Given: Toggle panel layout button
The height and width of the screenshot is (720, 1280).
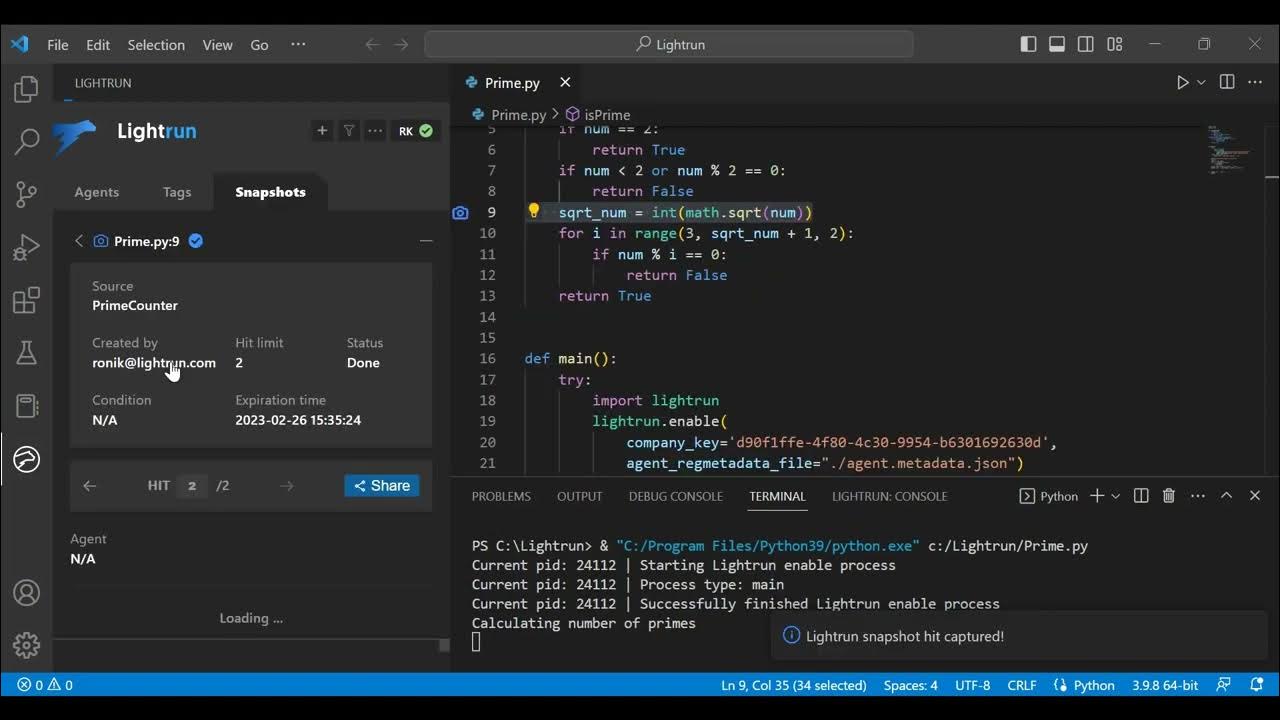Looking at the screenshot, I should pos(1057,44).
